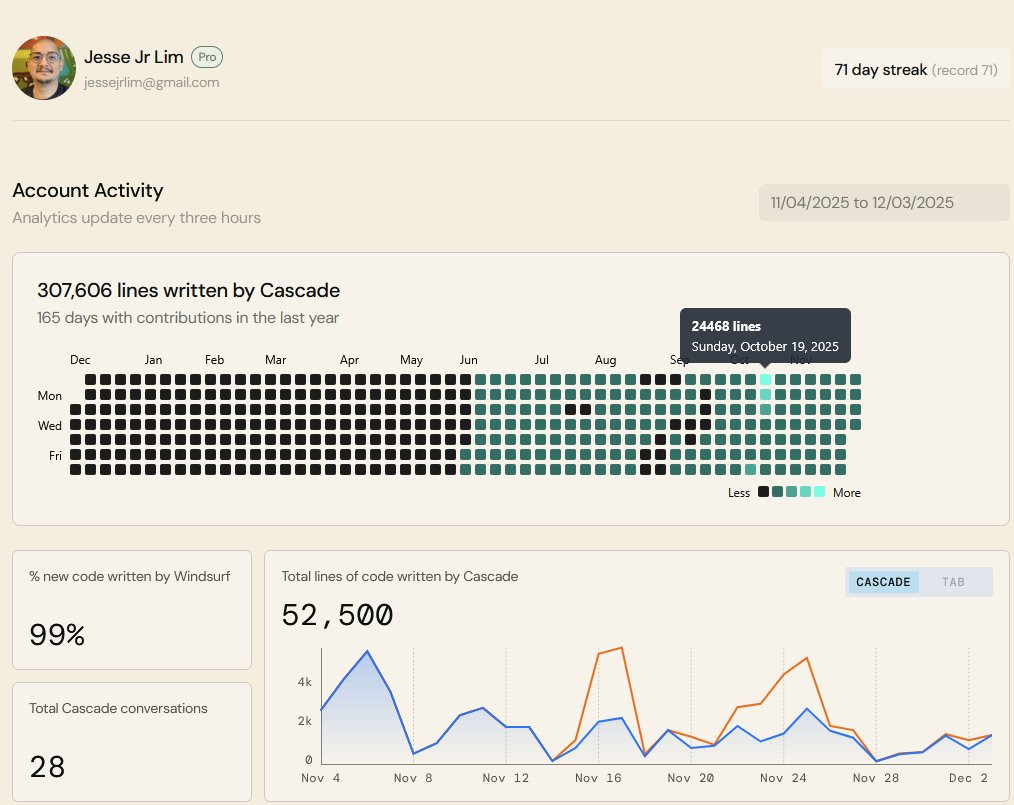Click Jesse Jr Lim's profile avatar
This screenshot has width=1014, height=805.
44,68
